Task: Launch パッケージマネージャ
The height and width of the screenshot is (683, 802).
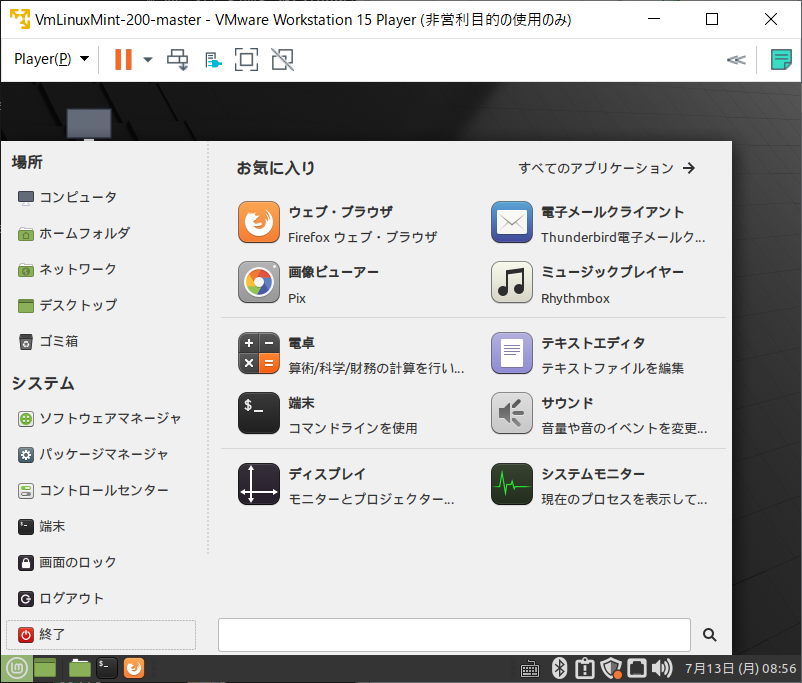Action: (x=93, y=454)
